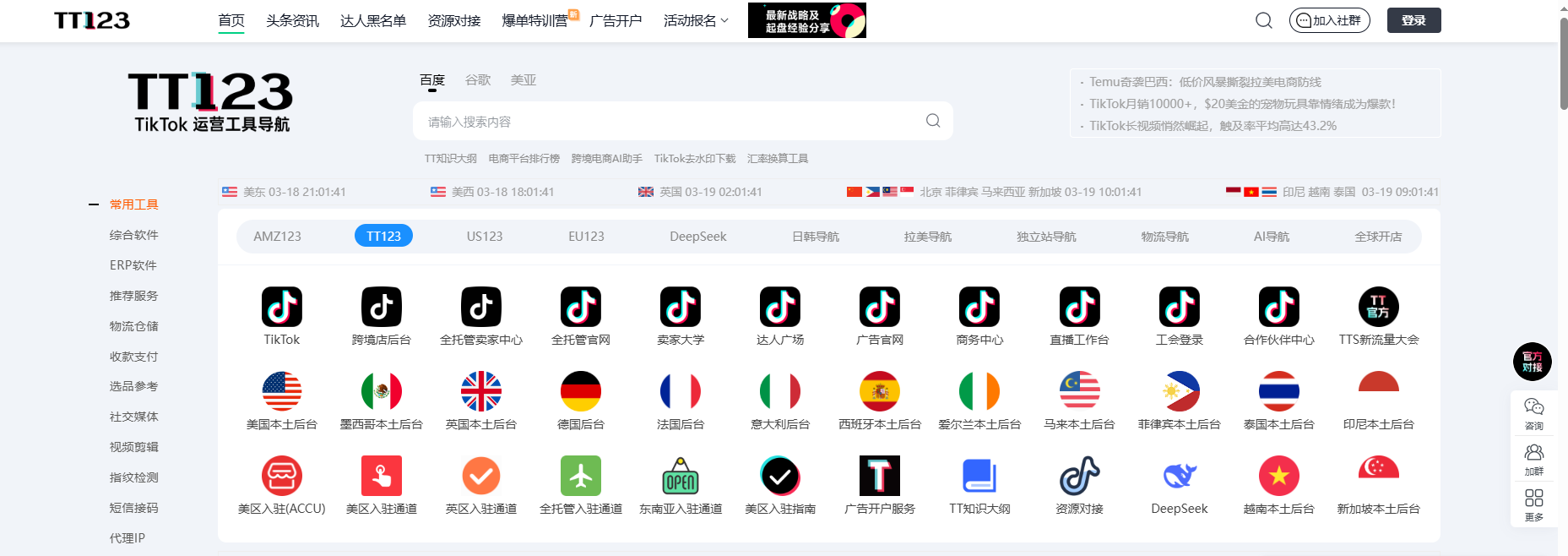Switch to the EU123 tab
Screen dimensions: 1568x556
(x=586, y=236)
